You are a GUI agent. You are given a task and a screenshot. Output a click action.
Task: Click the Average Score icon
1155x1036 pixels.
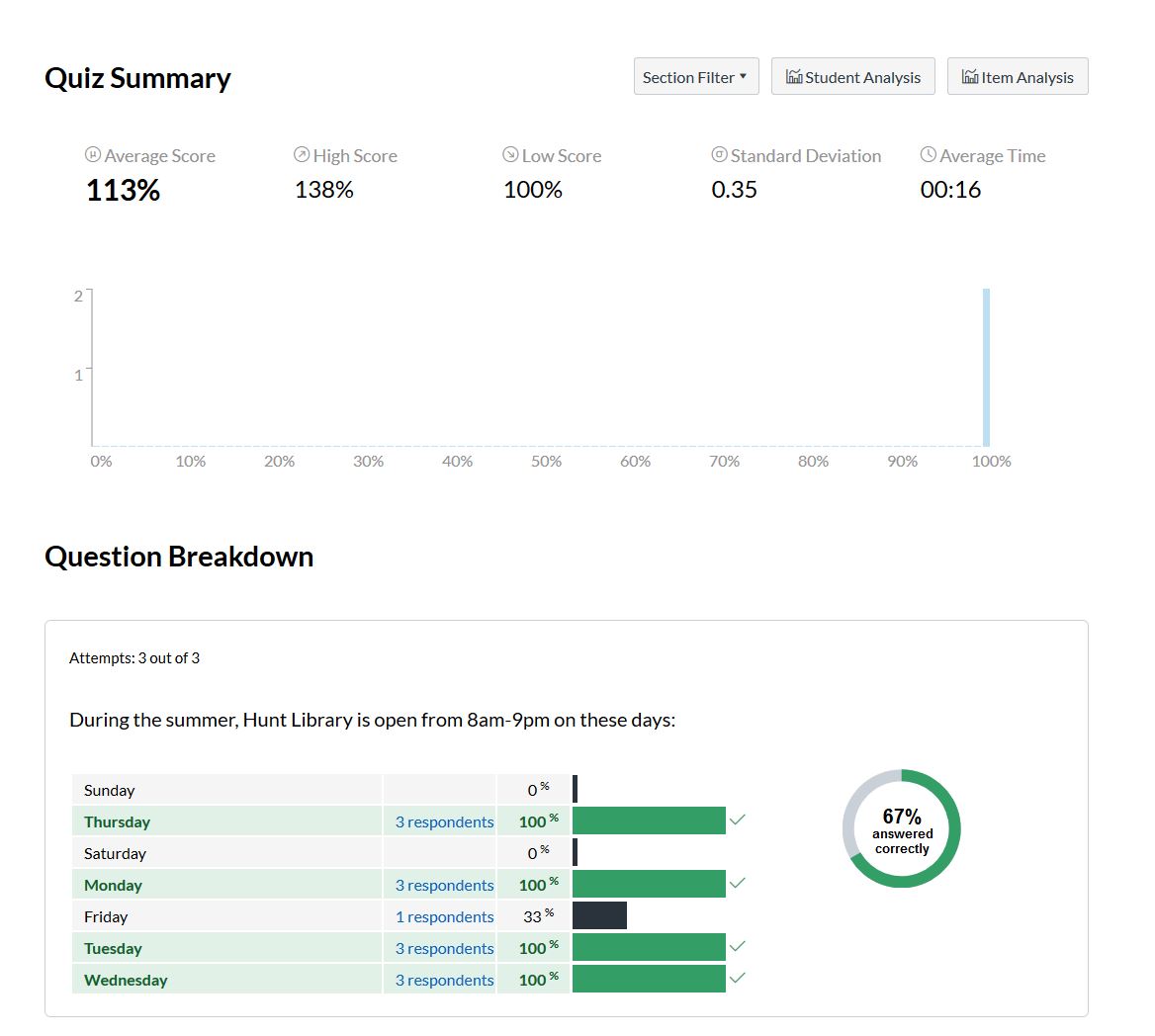pyautogui.click(x=93, y=155)
